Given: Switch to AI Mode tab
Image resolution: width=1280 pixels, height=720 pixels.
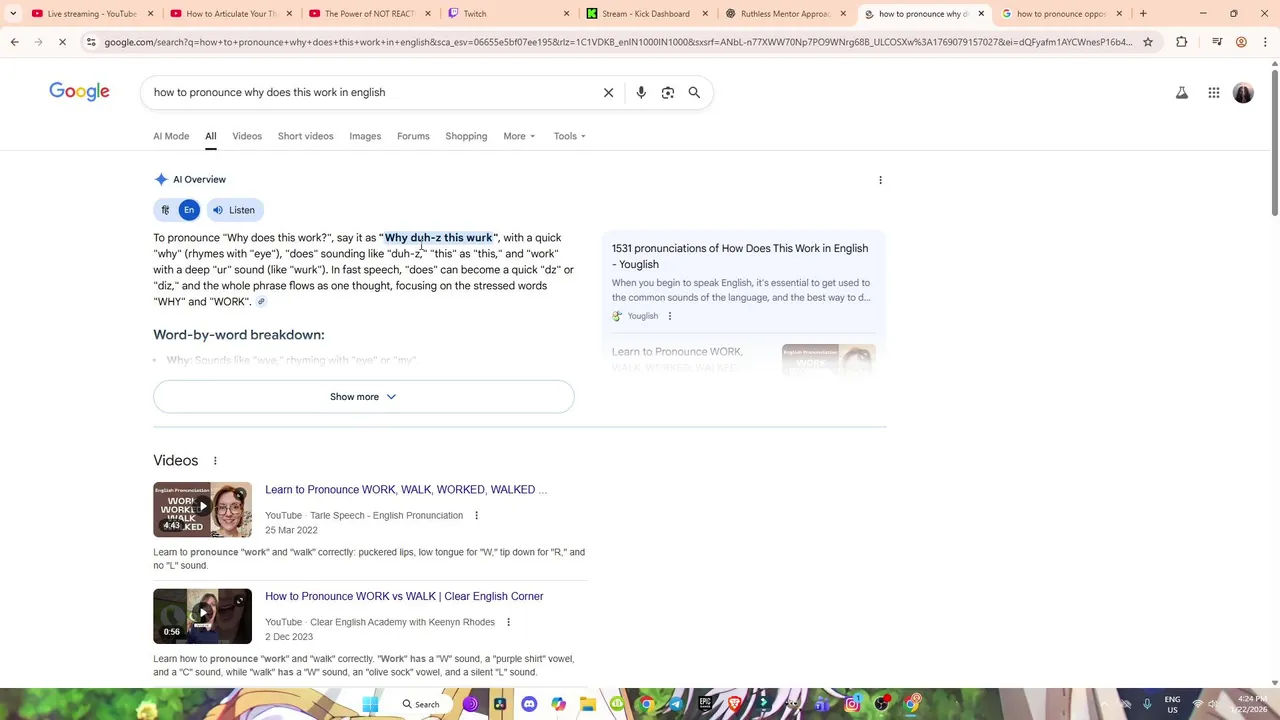Looking at the screenshot, I should (x=171, y=136).
